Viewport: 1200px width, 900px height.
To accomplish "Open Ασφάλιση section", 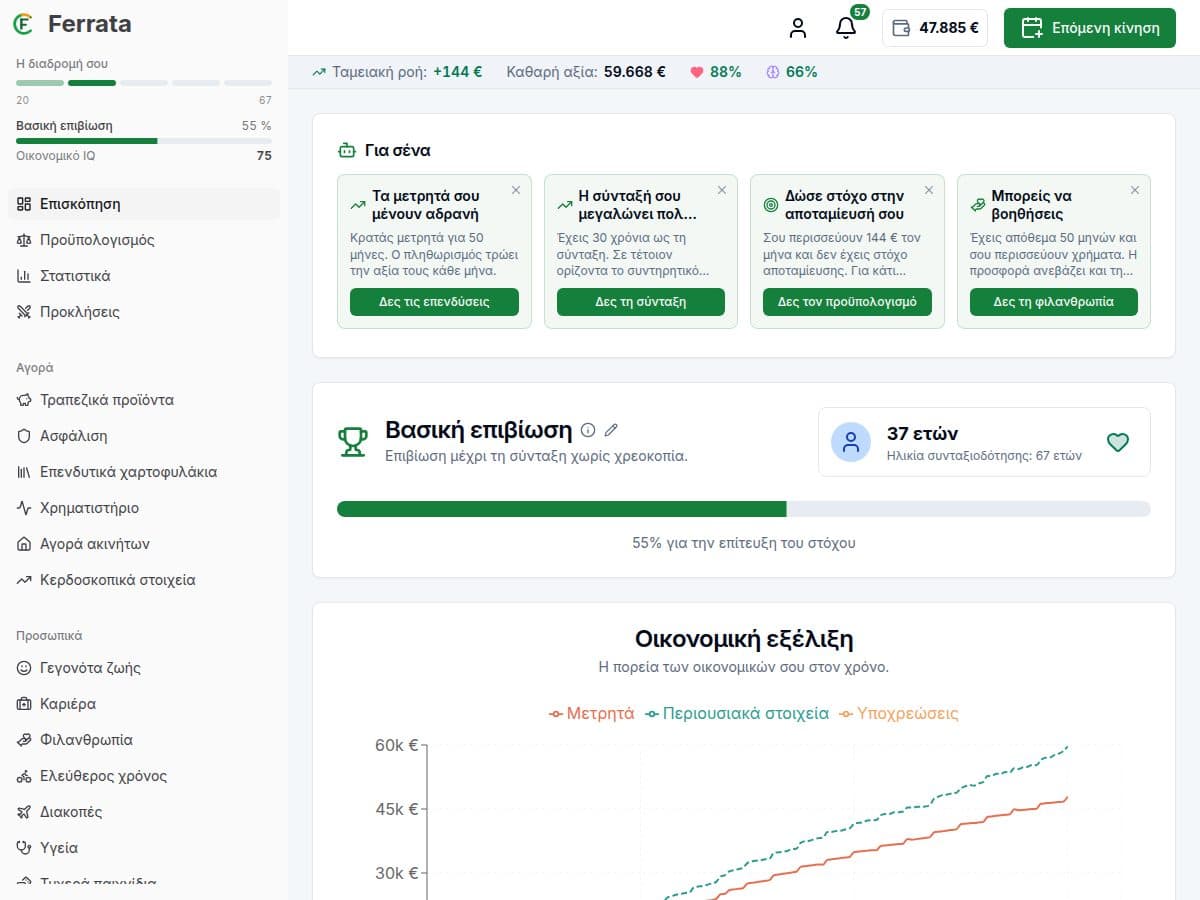I will [144, 436].
